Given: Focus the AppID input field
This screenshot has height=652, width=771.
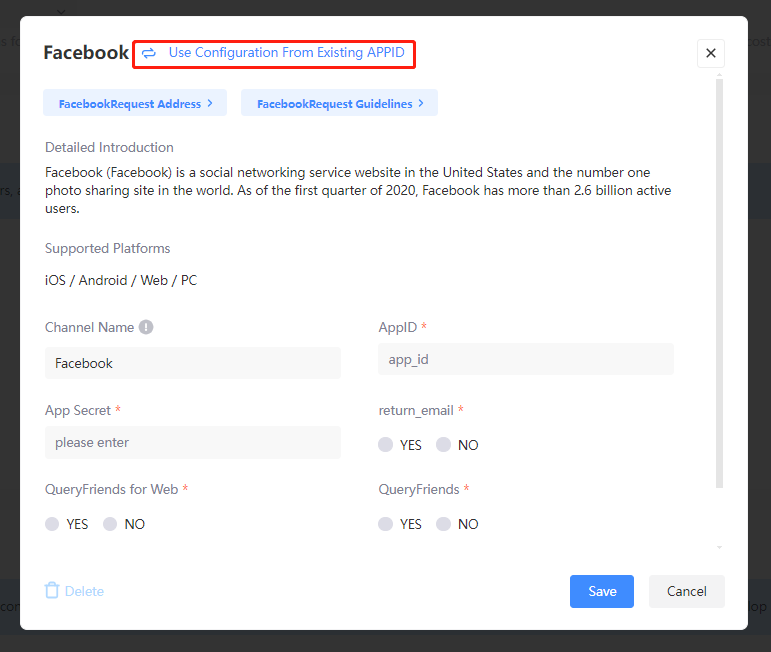Looking at the screenshot, I should 525,359.
